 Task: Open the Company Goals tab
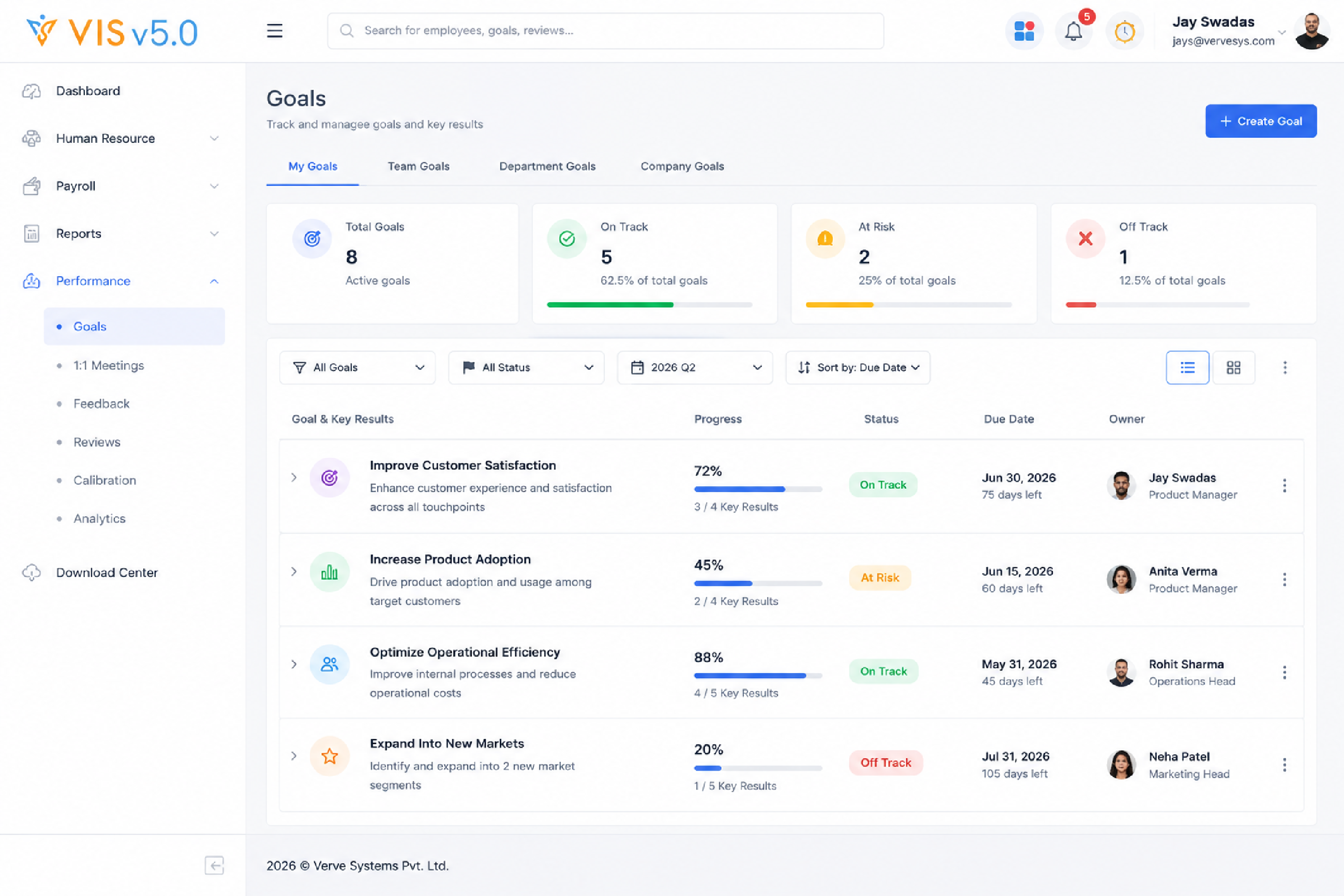point(682,166)
